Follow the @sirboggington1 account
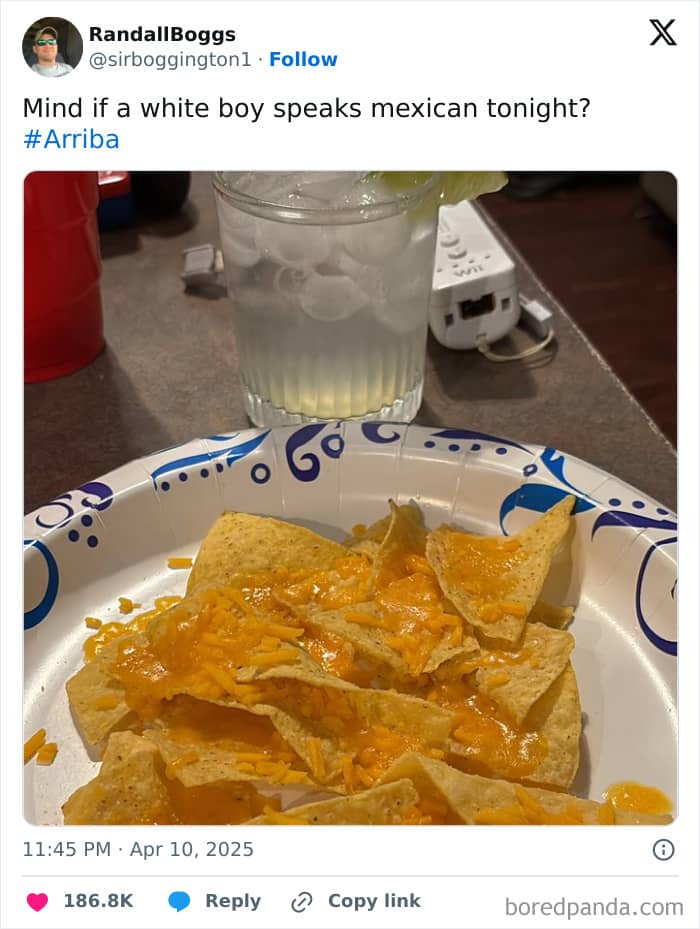This screenshot has height=929, width=700. click(x=303, y=59)
